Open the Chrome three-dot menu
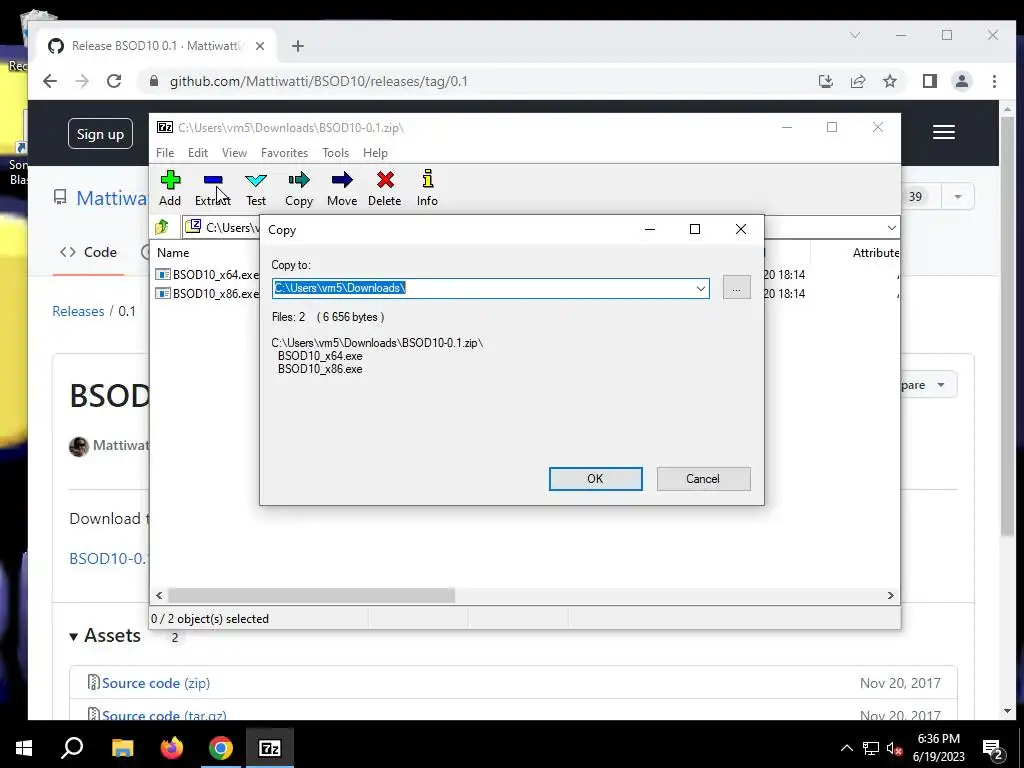 (x=994, y=81)
